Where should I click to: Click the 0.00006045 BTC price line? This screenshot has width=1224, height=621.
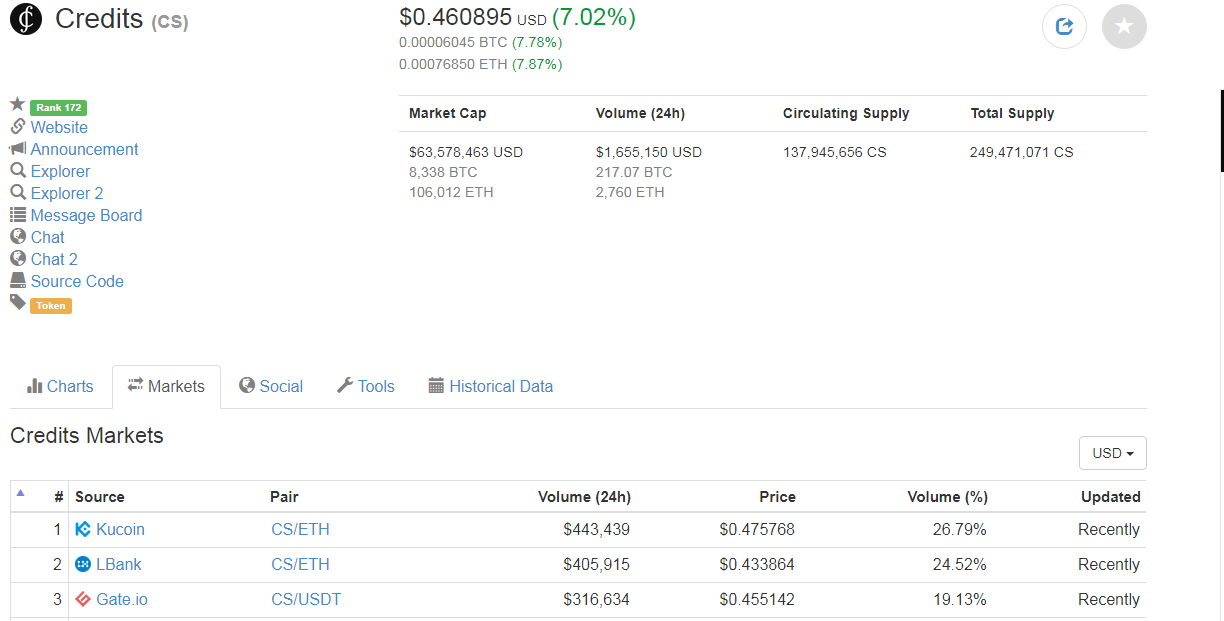click(480, 42)
